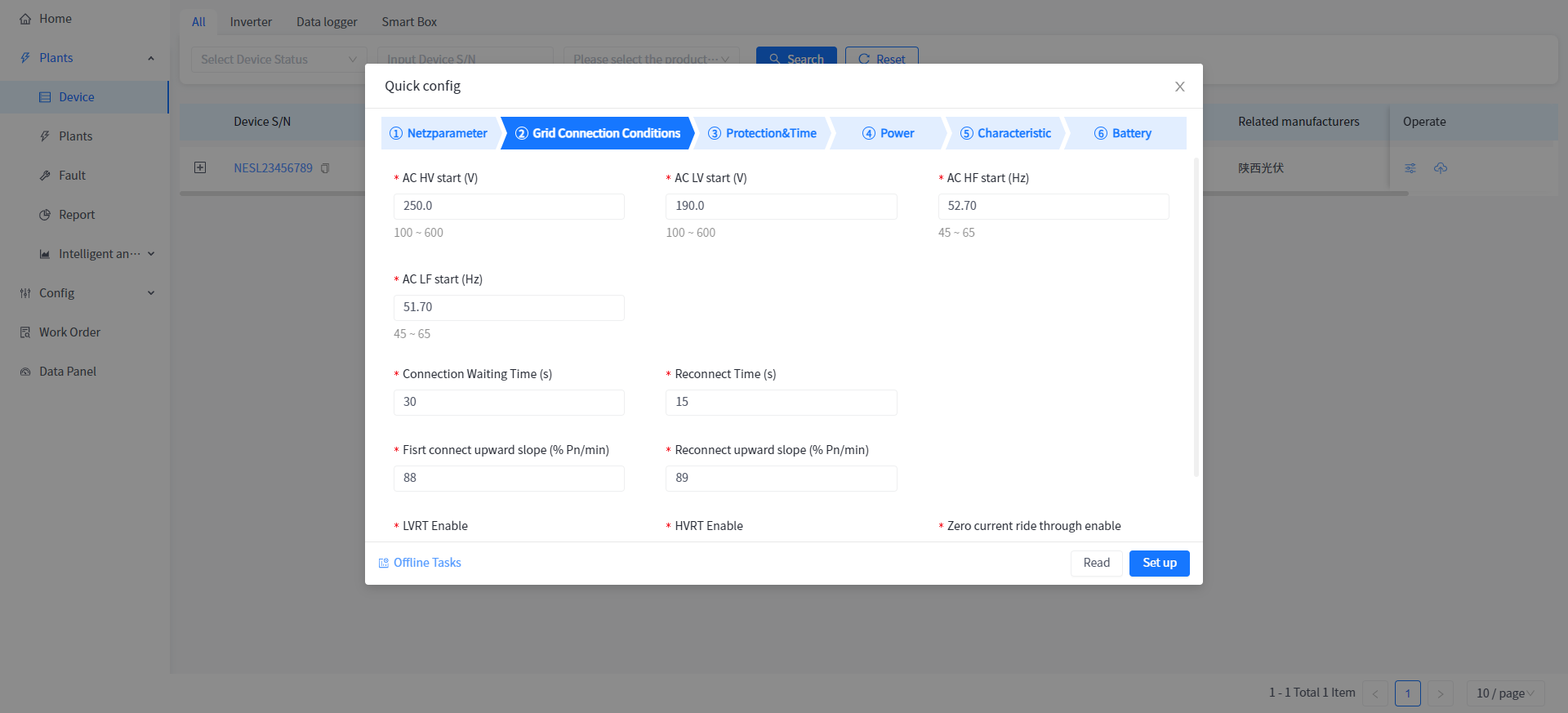Open the Report page in sidebar
Viewport: 1568px width, 713px height.
(x=77, y=215)
